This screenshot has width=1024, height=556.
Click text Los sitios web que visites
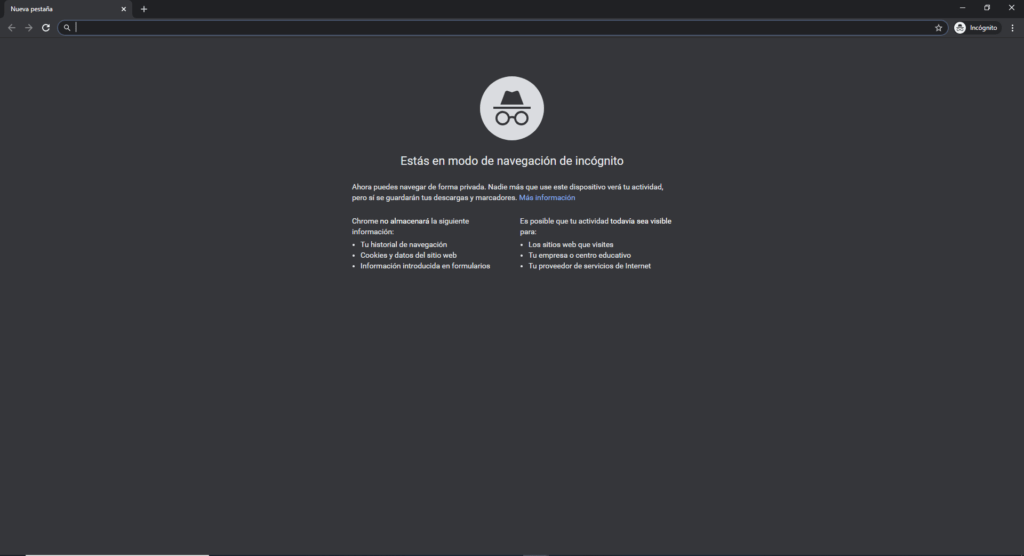point(571,244)
